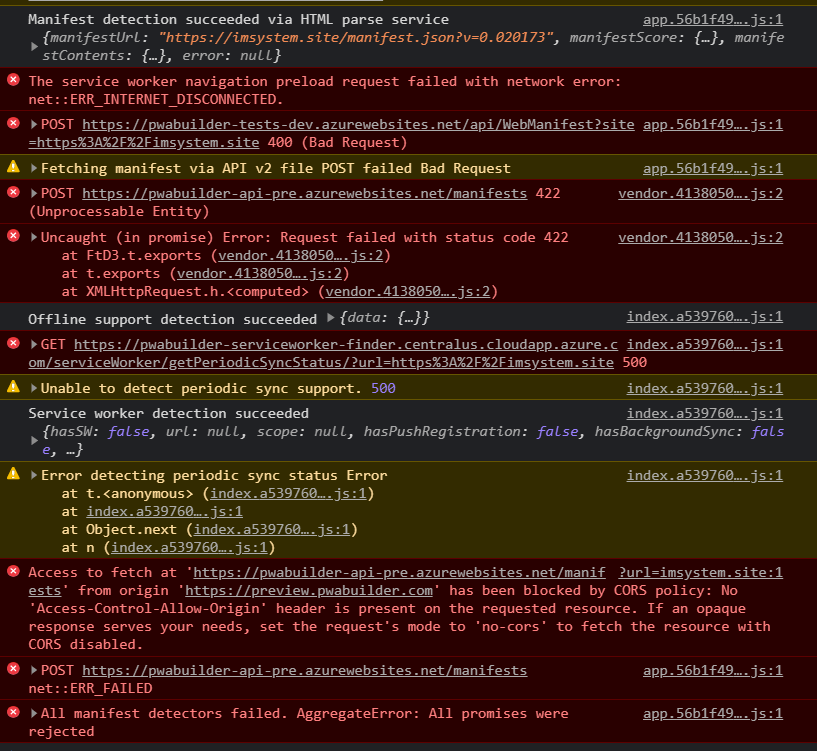Viewport: 817px width, 751px height.
Task: Expand the 'All manifest detectors failed' AggregateError
Action: click(x=31, y=713)
